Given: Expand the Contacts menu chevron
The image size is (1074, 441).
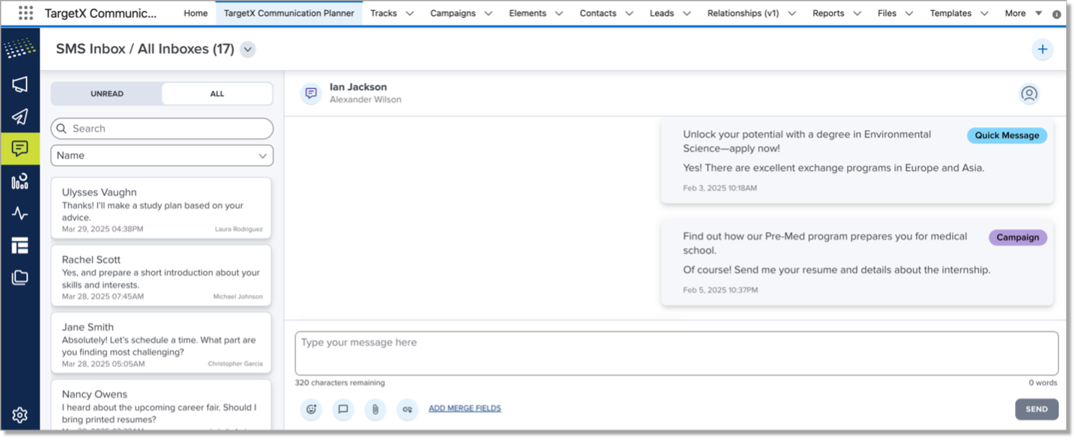Looking at the screenshot, I should [629, 14].
